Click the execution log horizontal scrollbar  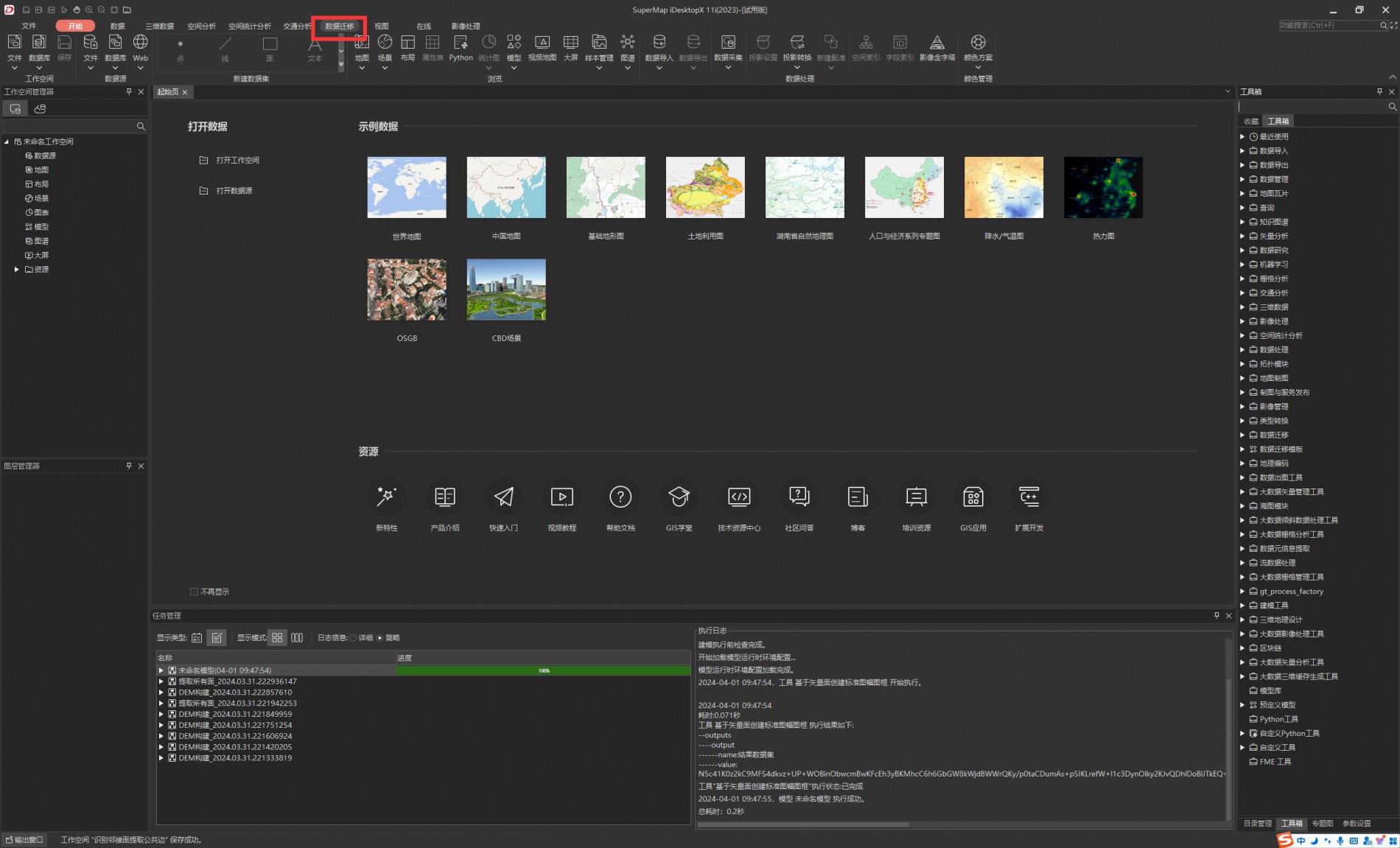tap(803, 824)
